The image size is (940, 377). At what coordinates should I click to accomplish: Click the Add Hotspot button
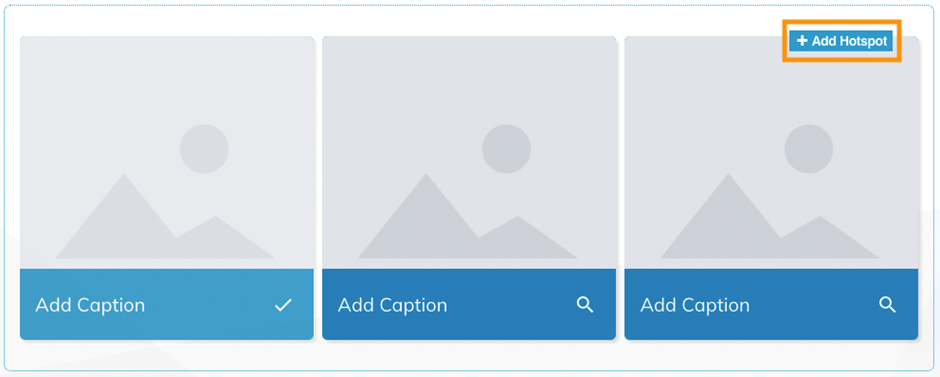point(840,41)
